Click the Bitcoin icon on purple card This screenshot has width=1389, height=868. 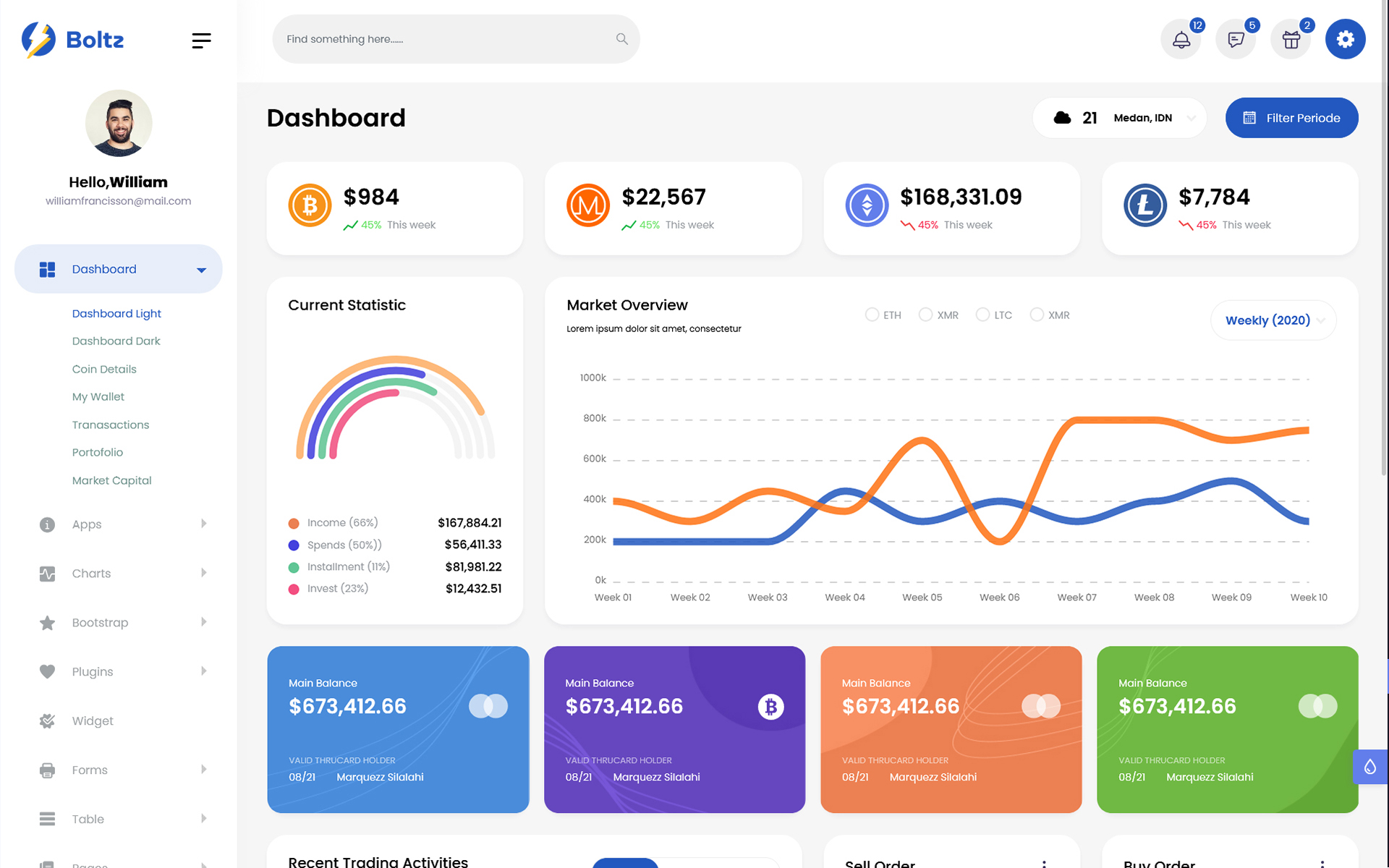point(770,707)
